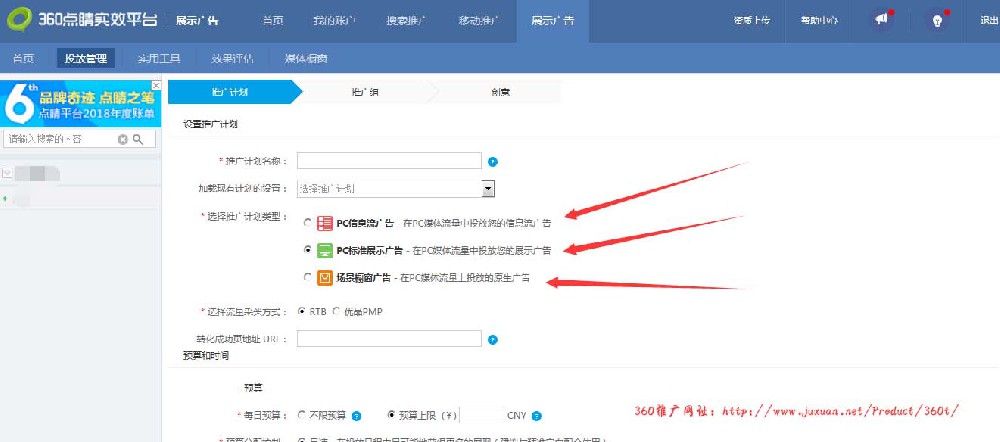Select 预算上限 daily budget radio

[x=392, y=415]
